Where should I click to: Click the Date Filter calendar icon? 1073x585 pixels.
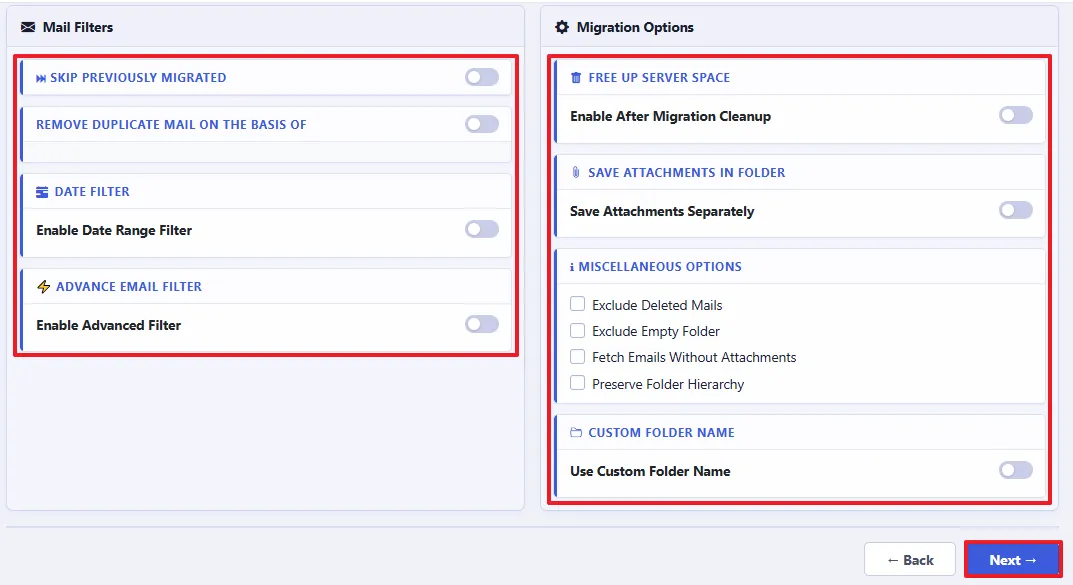tap(42, 192)
